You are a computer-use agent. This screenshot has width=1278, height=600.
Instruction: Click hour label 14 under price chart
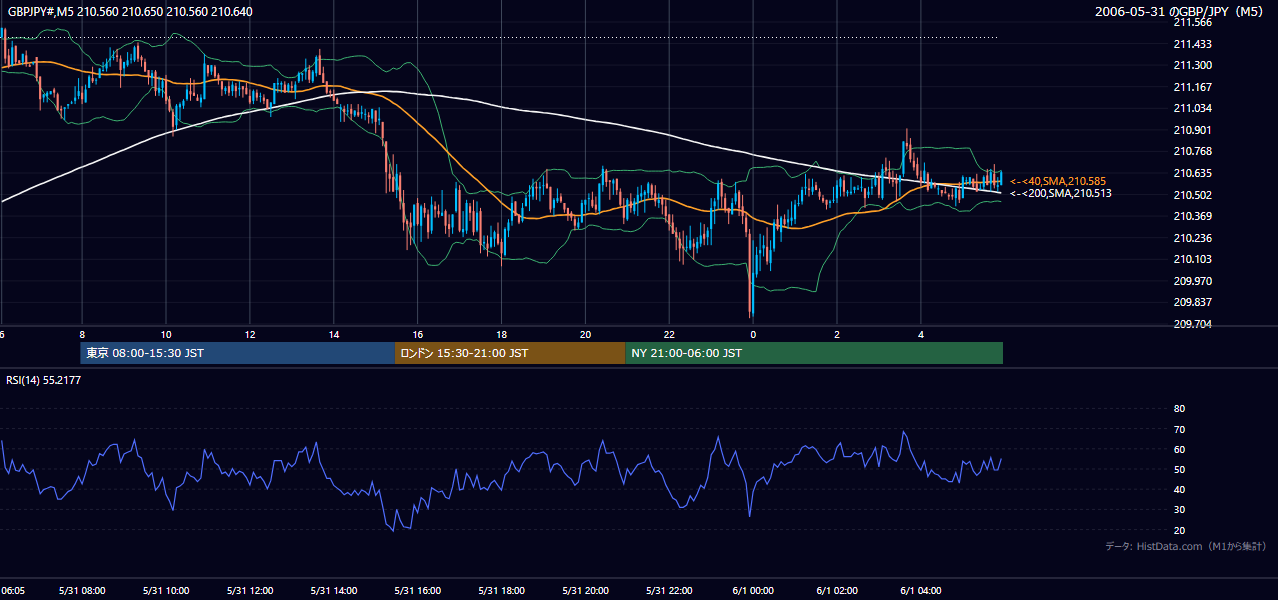(x=334, y=335)
